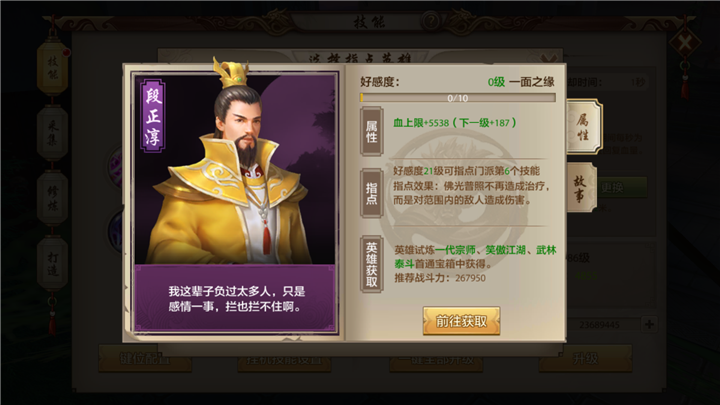
Task: Select the 技能 lantern in sidebar
Action: coord(53,68)
